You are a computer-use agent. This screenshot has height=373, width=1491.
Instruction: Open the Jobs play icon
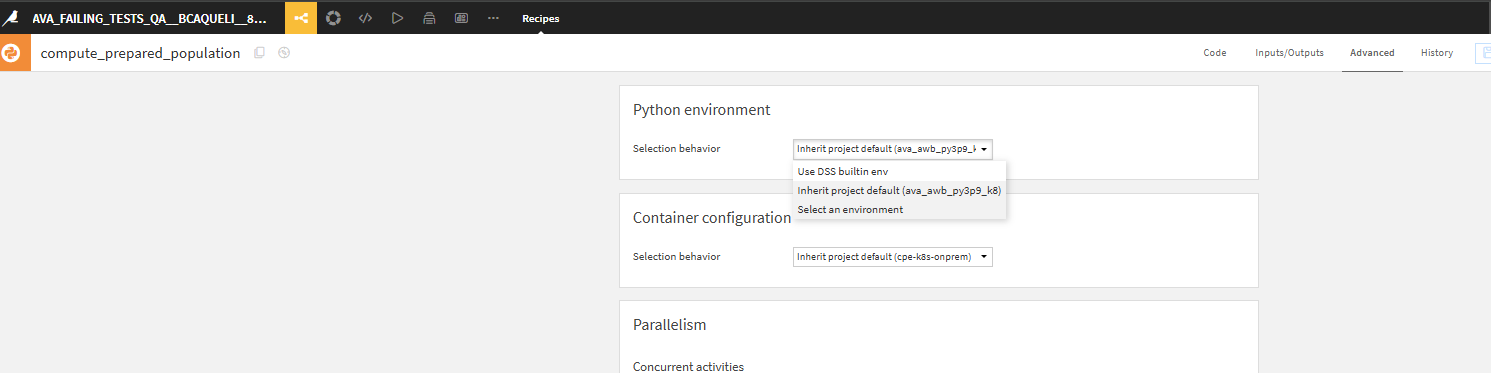[397, 18]
